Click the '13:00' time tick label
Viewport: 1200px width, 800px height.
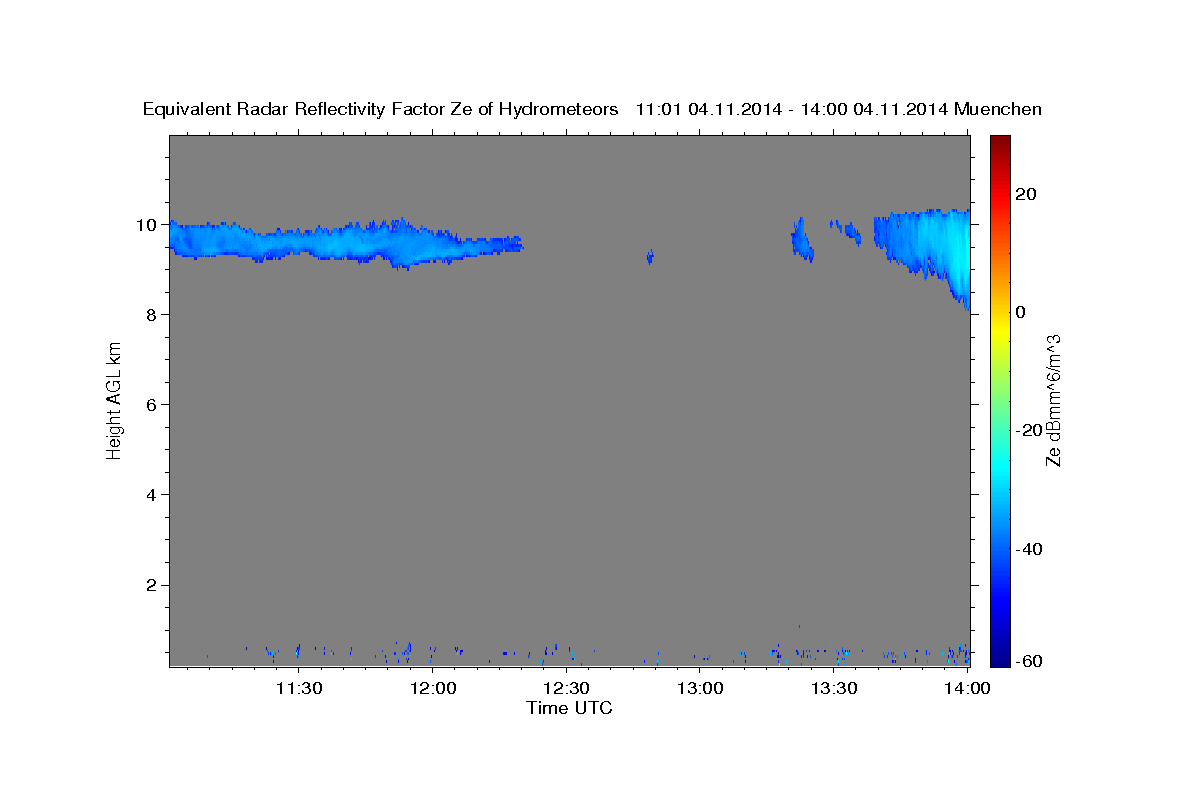pos(700,689)
